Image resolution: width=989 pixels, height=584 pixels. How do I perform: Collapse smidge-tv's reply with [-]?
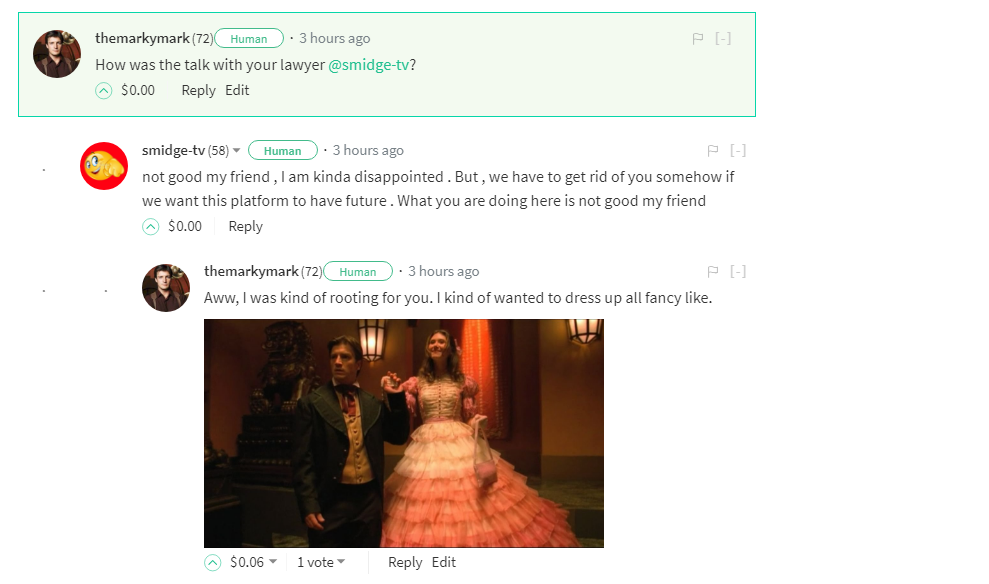(738, 150)
